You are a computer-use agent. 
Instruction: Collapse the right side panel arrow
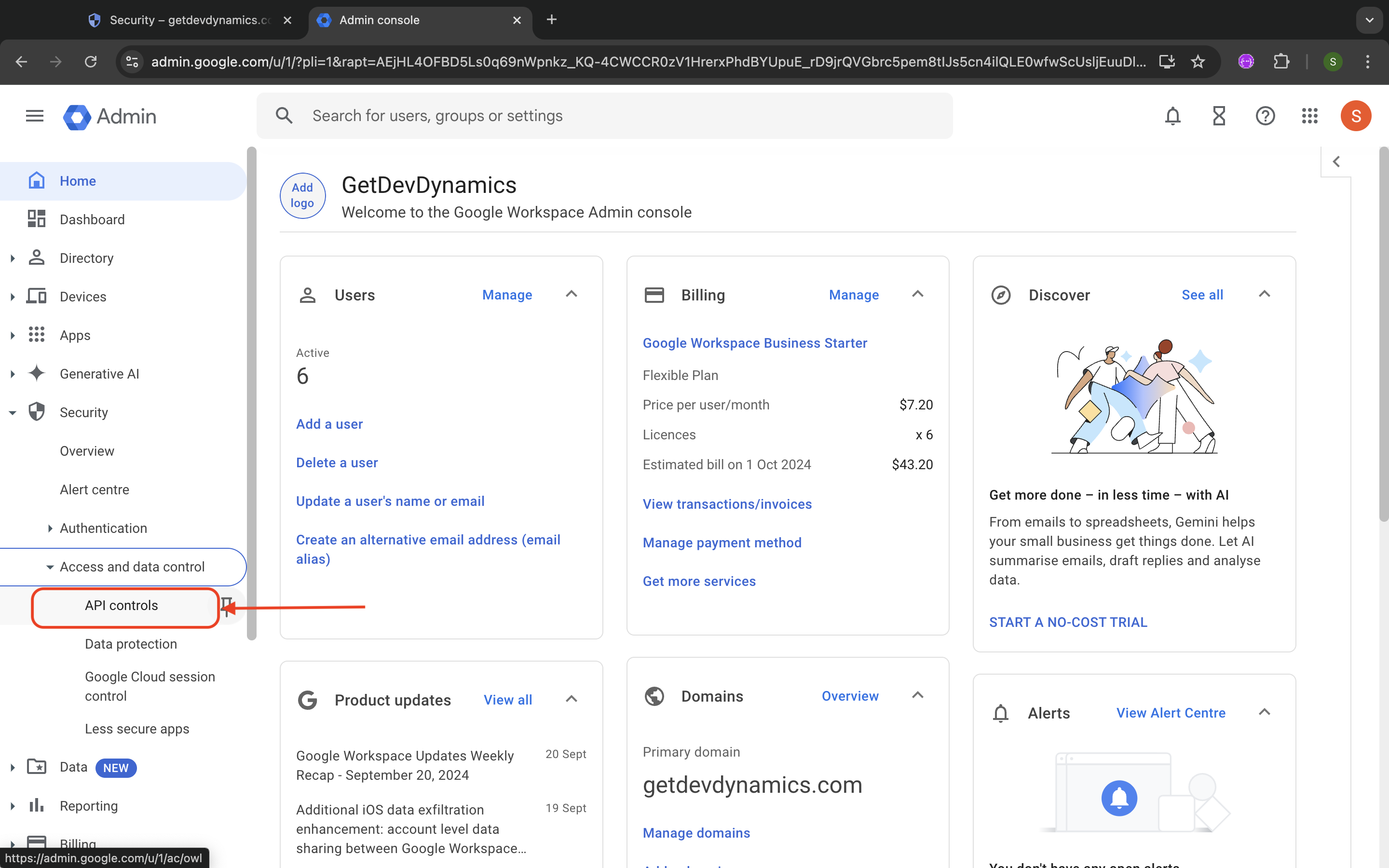tap(1336, 162)
